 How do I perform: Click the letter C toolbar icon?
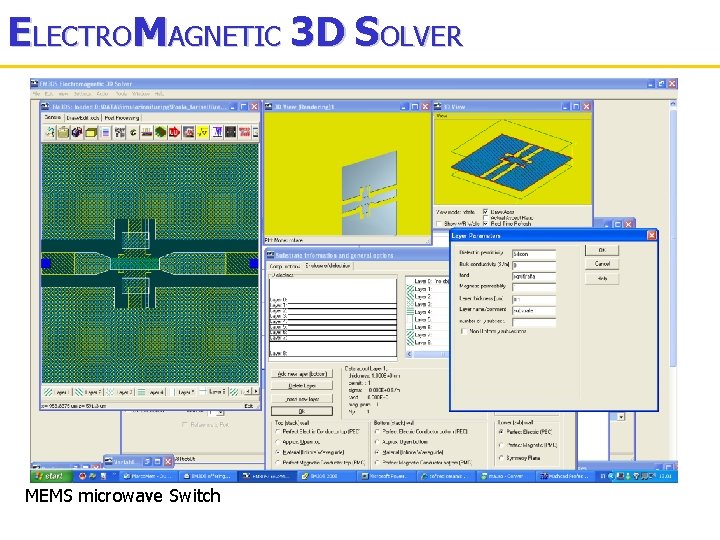133,133
